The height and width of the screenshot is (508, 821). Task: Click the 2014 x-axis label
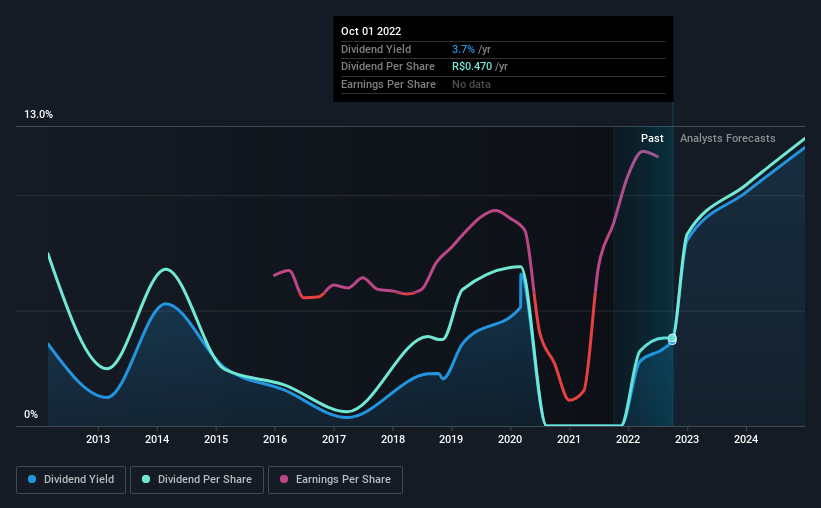tap(157, 439)
